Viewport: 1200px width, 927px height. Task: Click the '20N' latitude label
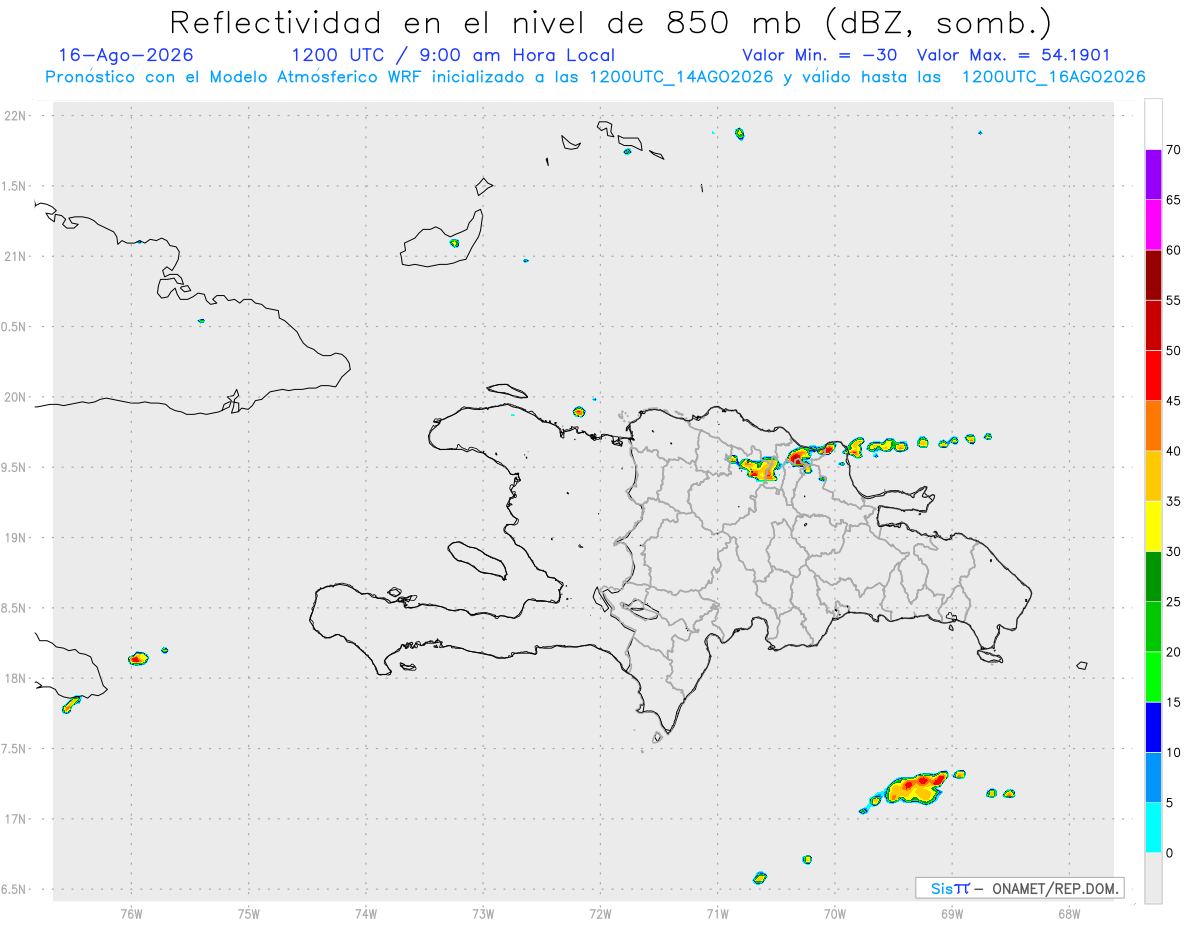pos(17,397)
